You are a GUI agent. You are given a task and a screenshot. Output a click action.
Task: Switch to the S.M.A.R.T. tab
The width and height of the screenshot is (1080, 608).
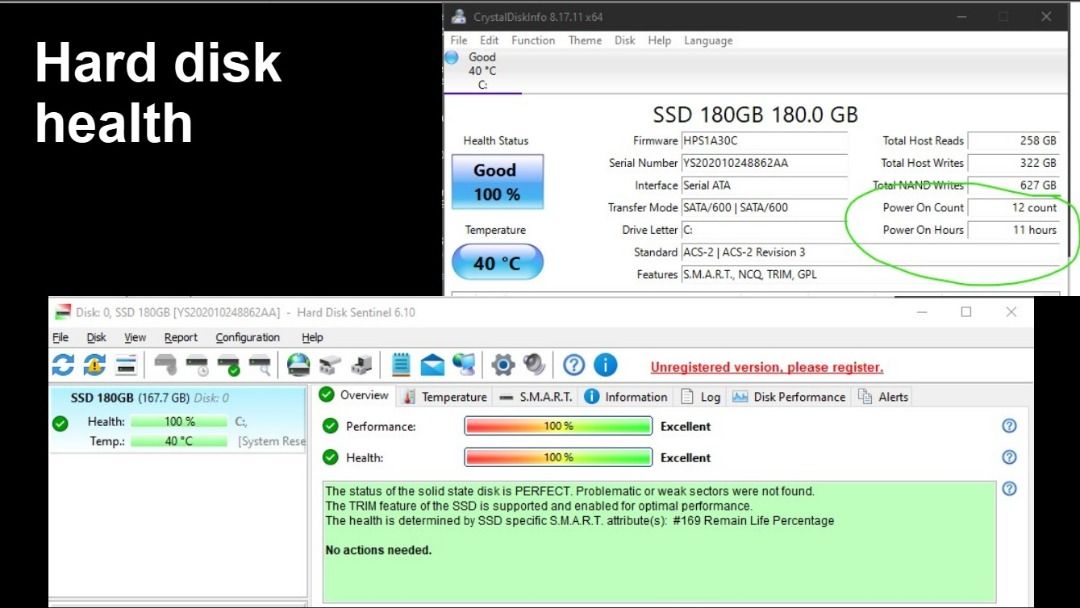point(535,397)
